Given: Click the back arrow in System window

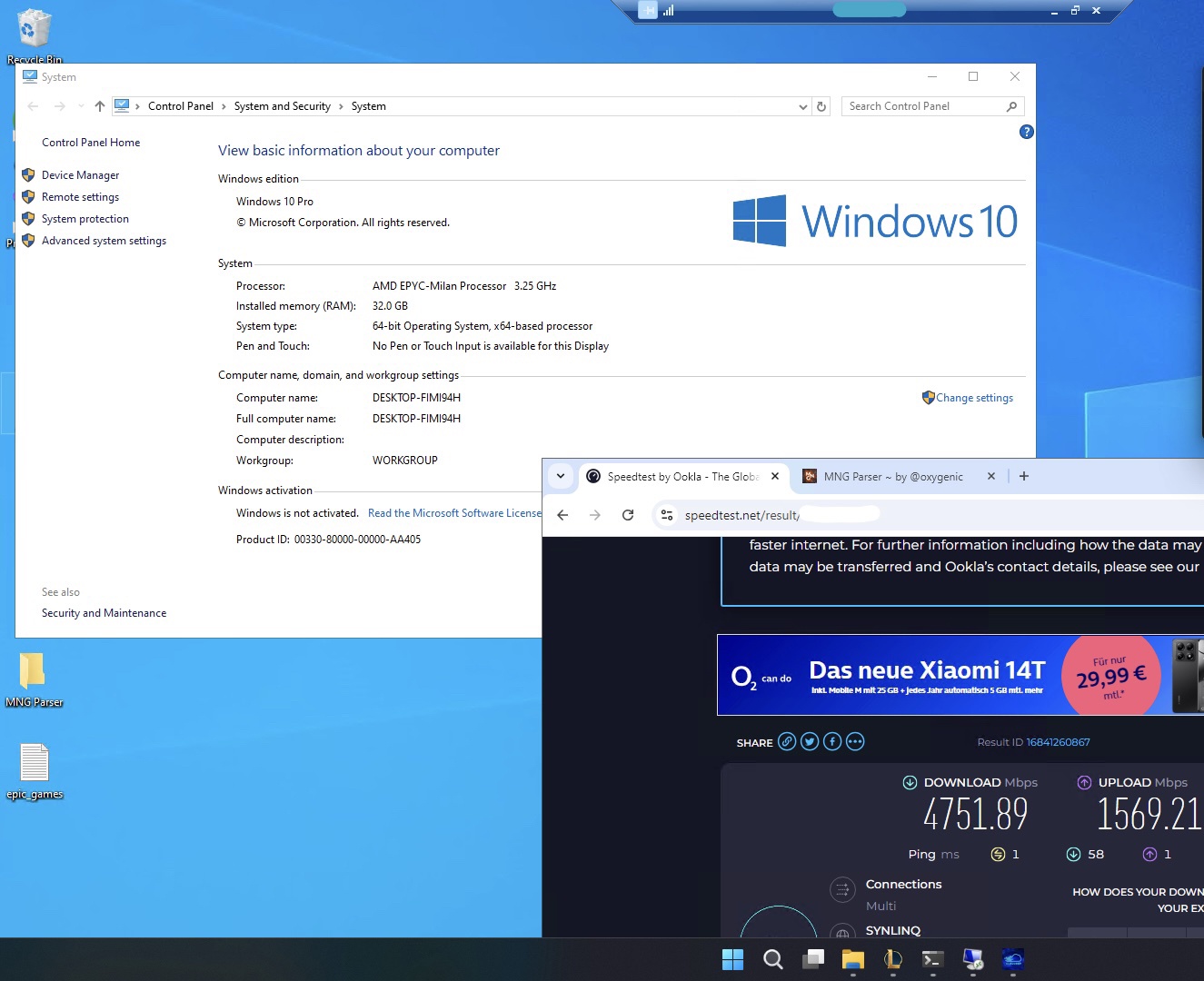Looking at the screenshot, I should [x=33, y=106].
